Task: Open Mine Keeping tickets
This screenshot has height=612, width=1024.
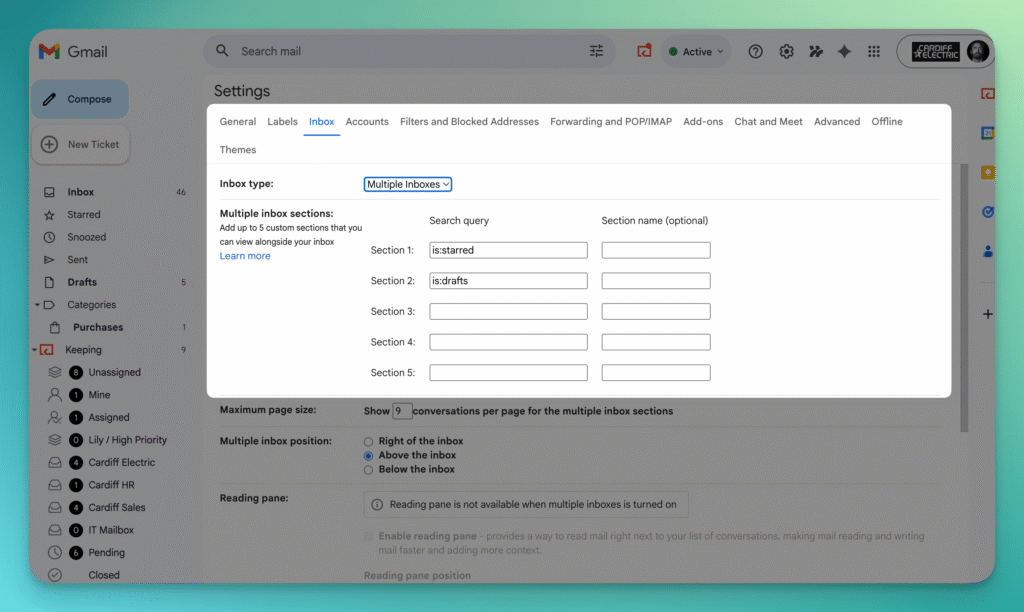Action: coord(99,395)
